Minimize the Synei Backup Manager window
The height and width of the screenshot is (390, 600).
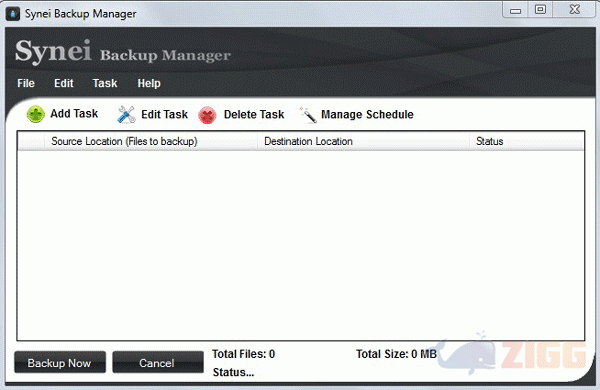515,10
